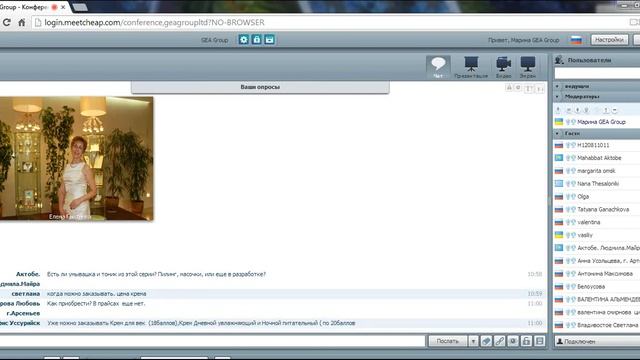Select guest vasiliy

coord(585,235)
